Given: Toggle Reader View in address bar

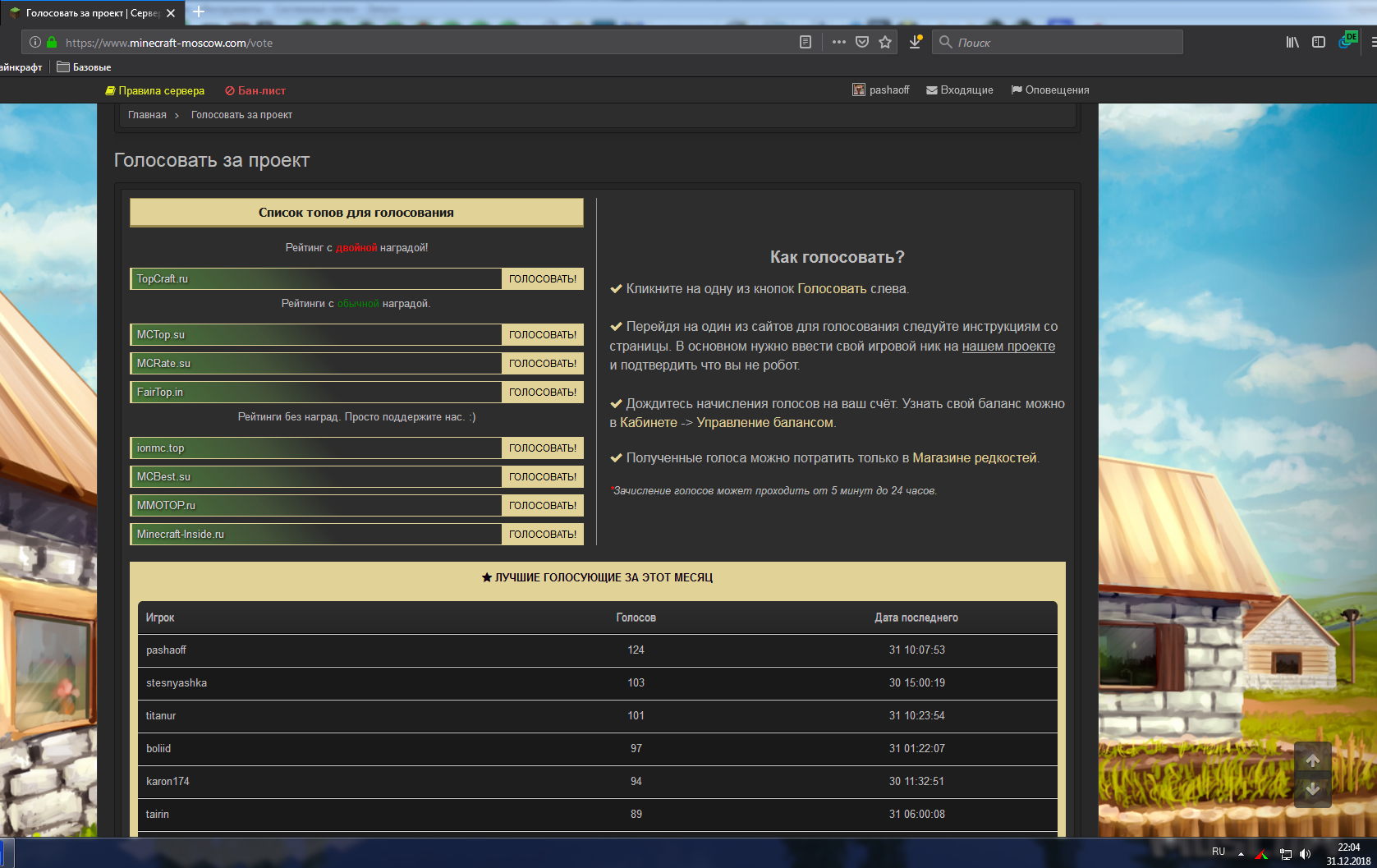Looking at the screenshot, I should tap(806, 42).
